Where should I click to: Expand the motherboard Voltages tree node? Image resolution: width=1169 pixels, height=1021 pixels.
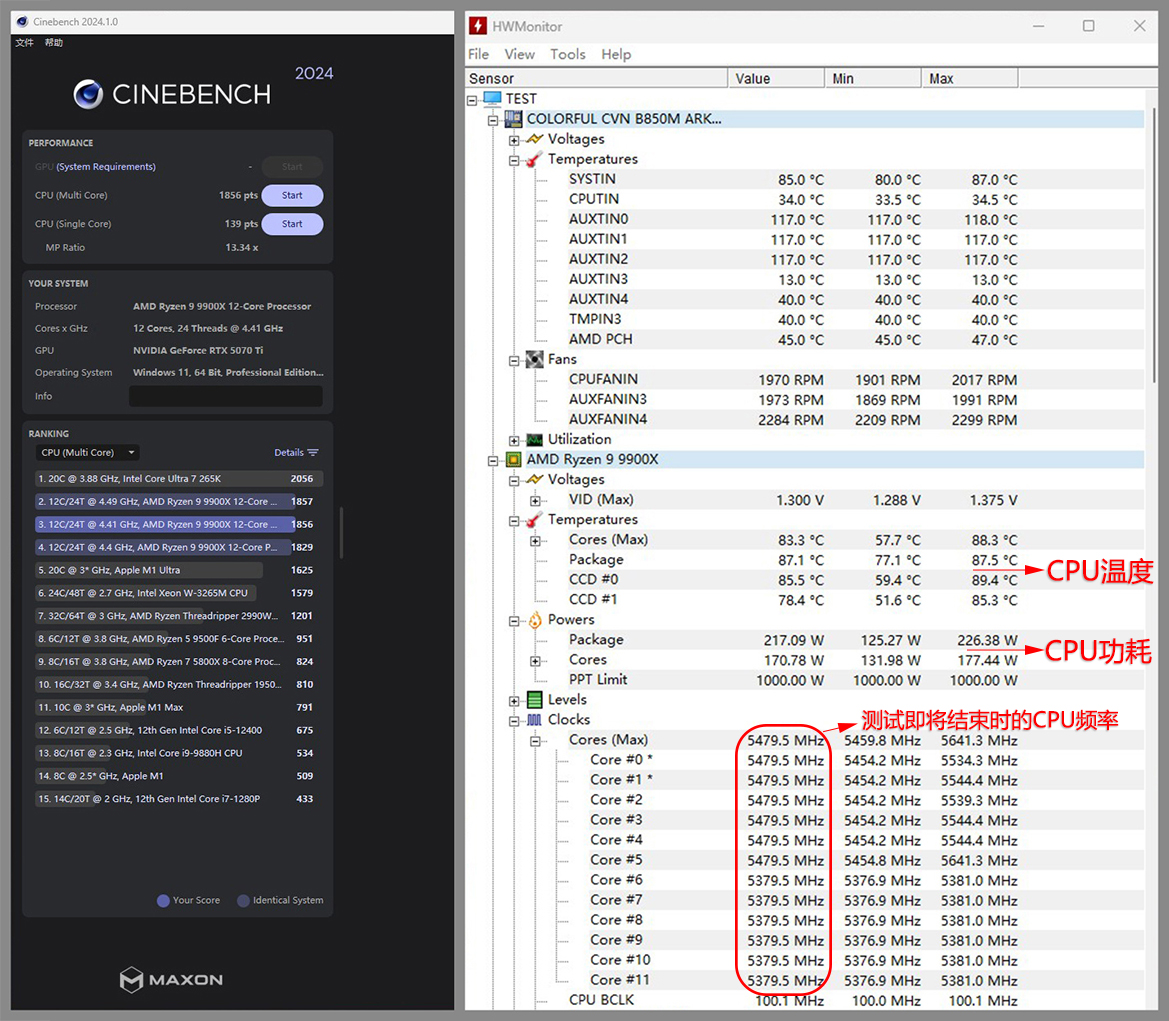514,140
